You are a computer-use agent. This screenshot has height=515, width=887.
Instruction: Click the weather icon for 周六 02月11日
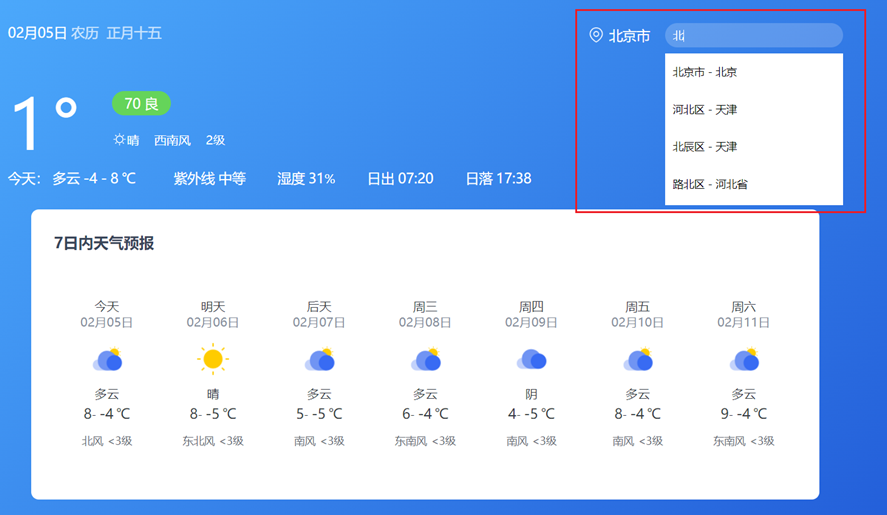point(744,359)
